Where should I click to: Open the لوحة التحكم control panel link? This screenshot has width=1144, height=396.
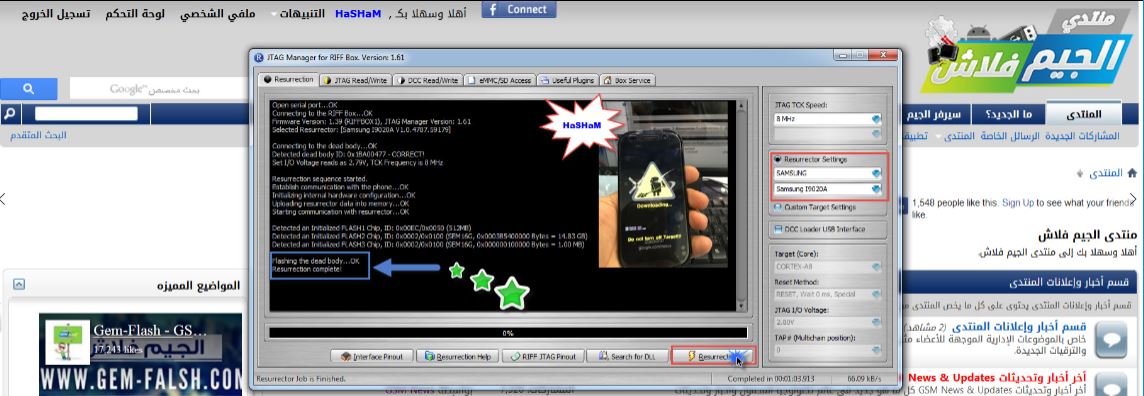pyautogui.click(x=135, y=14)
